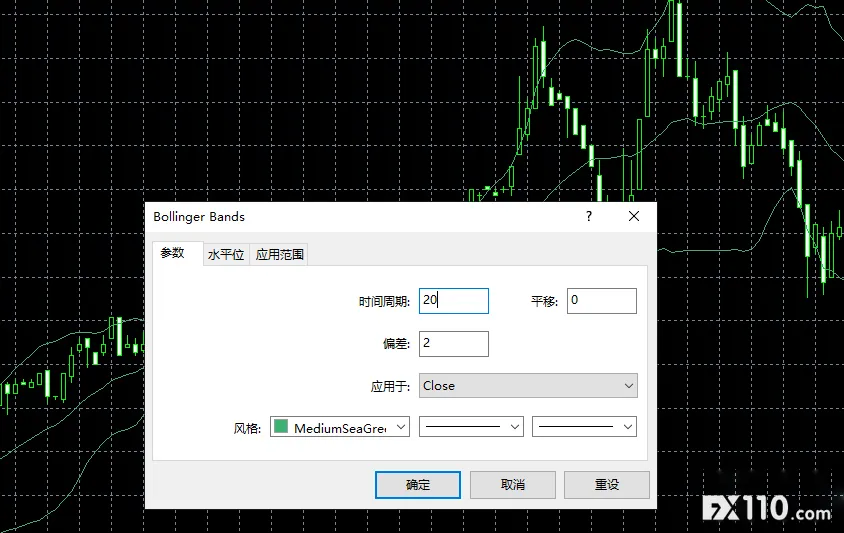844x533 pixels.
Task: Switch to the 参数 tab
Action: coord(173,253)
